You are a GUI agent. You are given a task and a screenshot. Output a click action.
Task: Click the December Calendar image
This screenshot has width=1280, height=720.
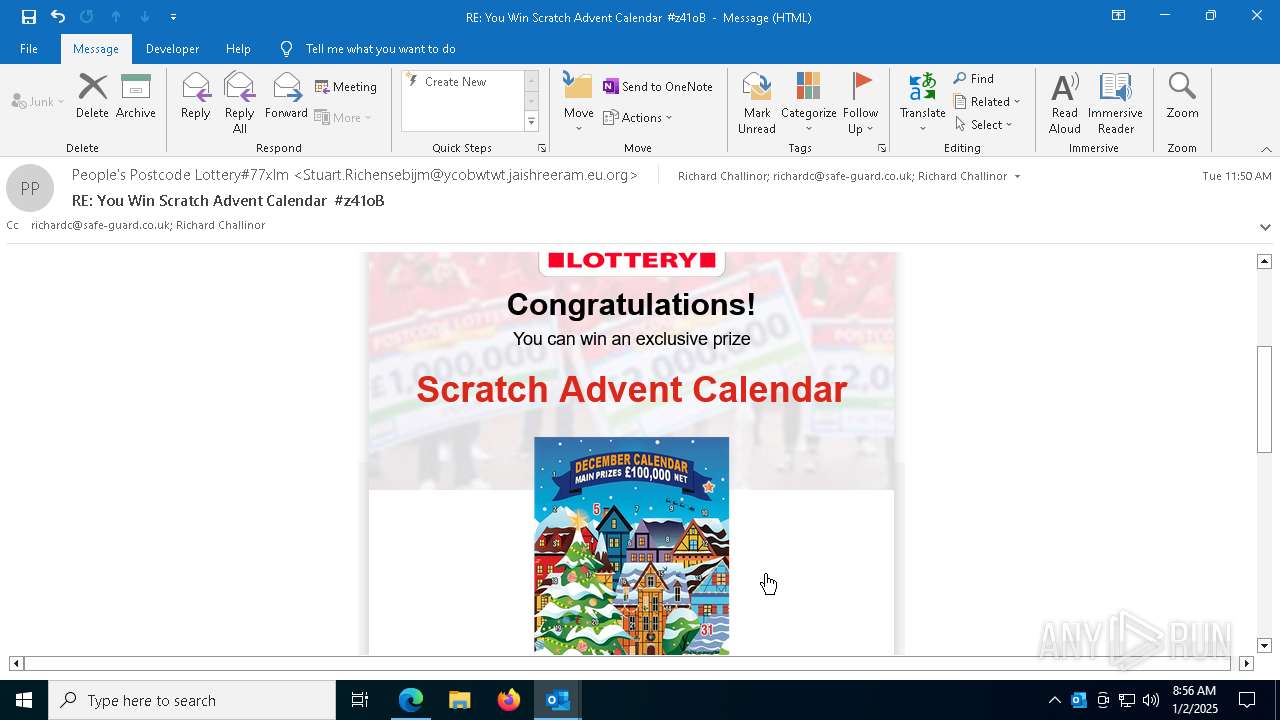coord(631,546)
